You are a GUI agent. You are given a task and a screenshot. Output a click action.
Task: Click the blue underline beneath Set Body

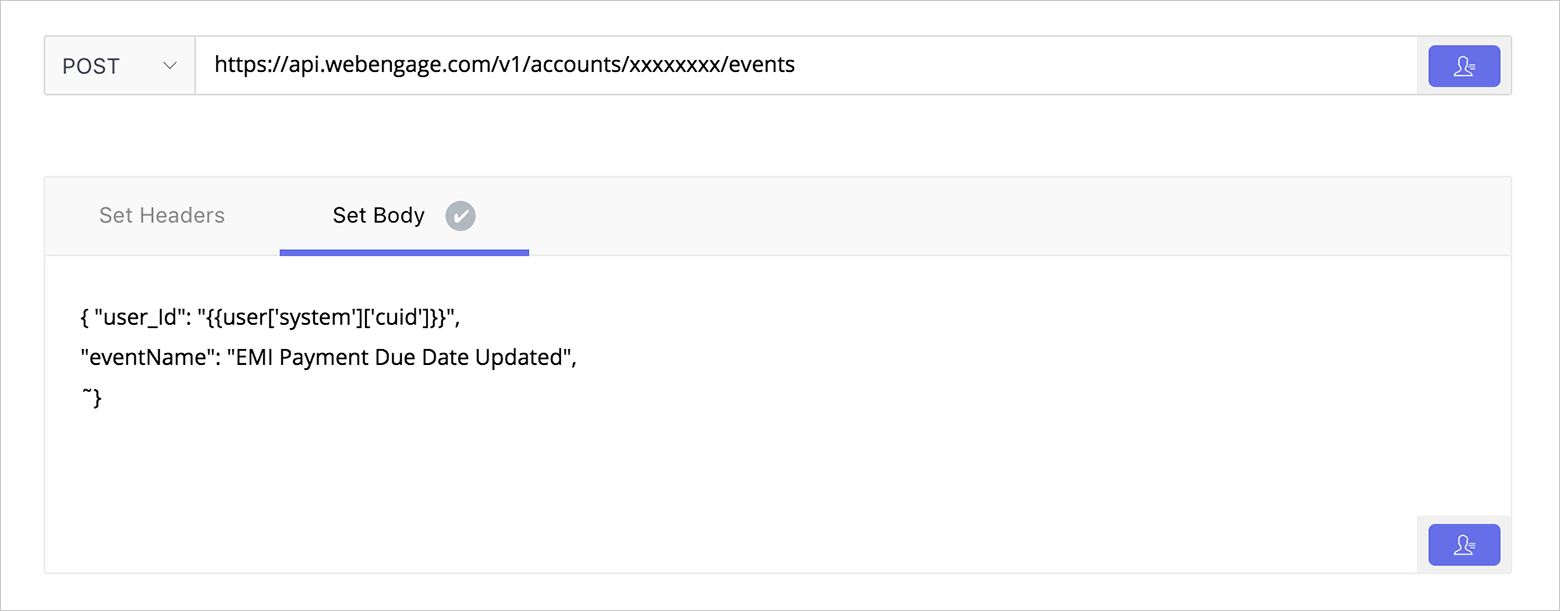[x=404, y=252]
